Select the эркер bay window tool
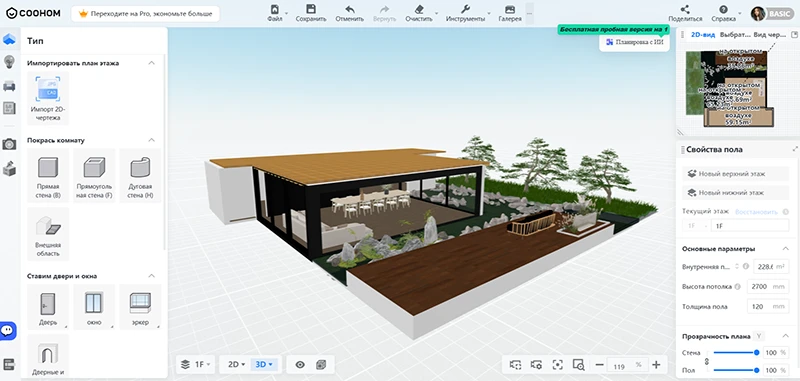The width and height of the screenshot is (800, 381). (140, 307)
